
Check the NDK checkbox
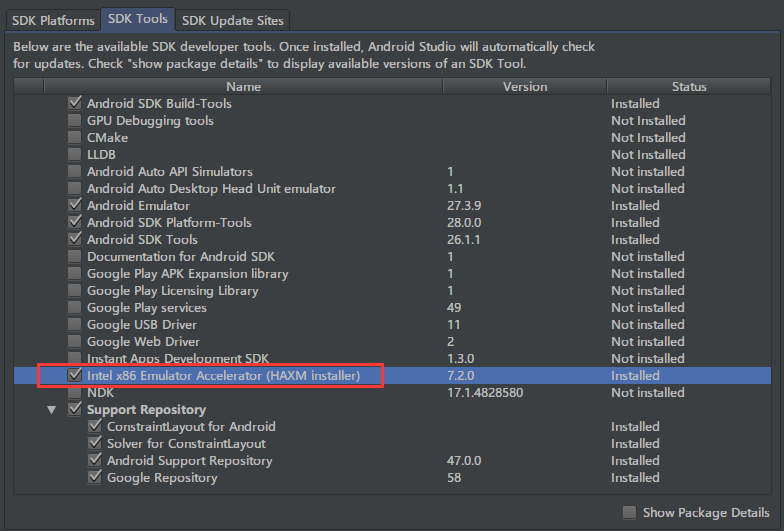click(x=74, y=393)
